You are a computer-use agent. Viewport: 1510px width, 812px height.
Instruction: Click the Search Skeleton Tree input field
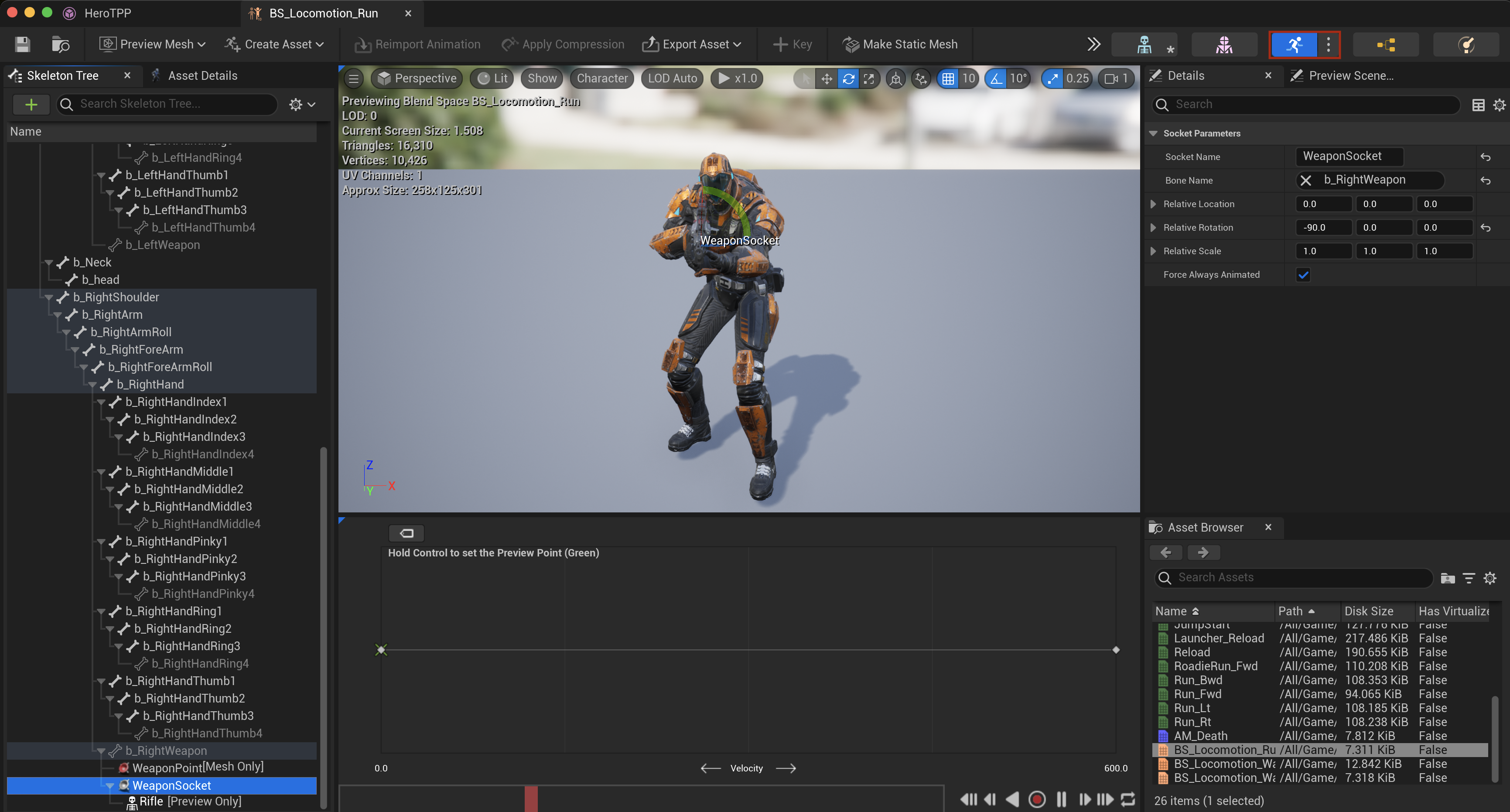pyautogui.click(x=167, y=104)
